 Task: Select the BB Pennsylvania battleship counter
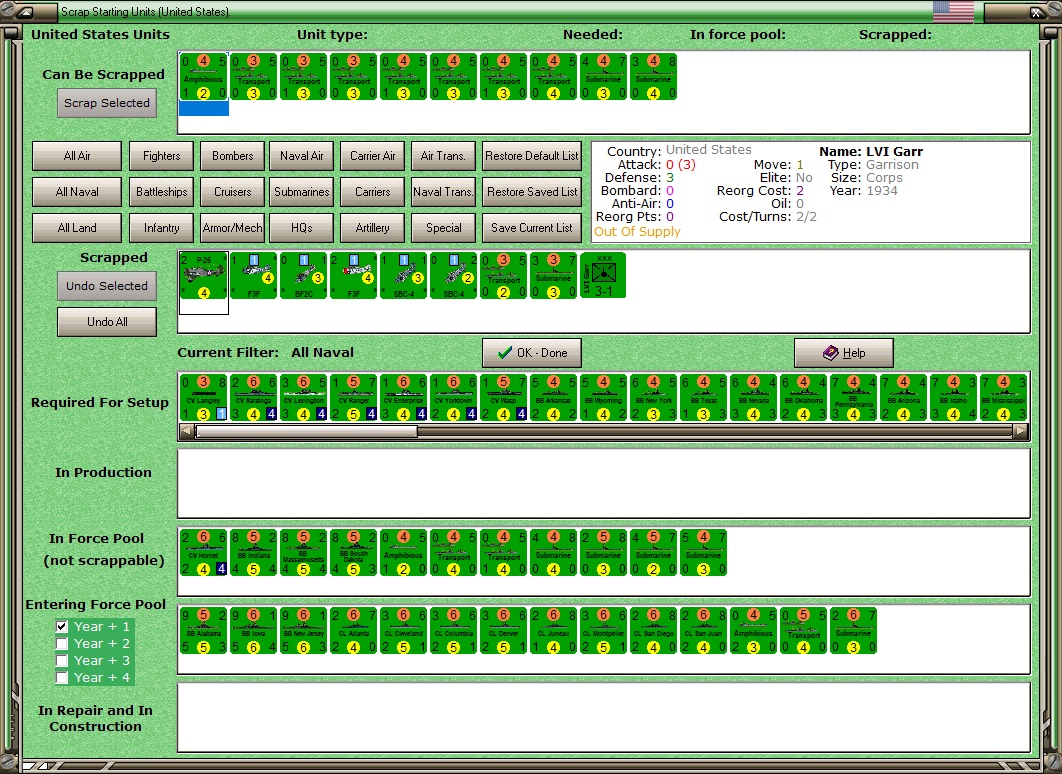853,397
